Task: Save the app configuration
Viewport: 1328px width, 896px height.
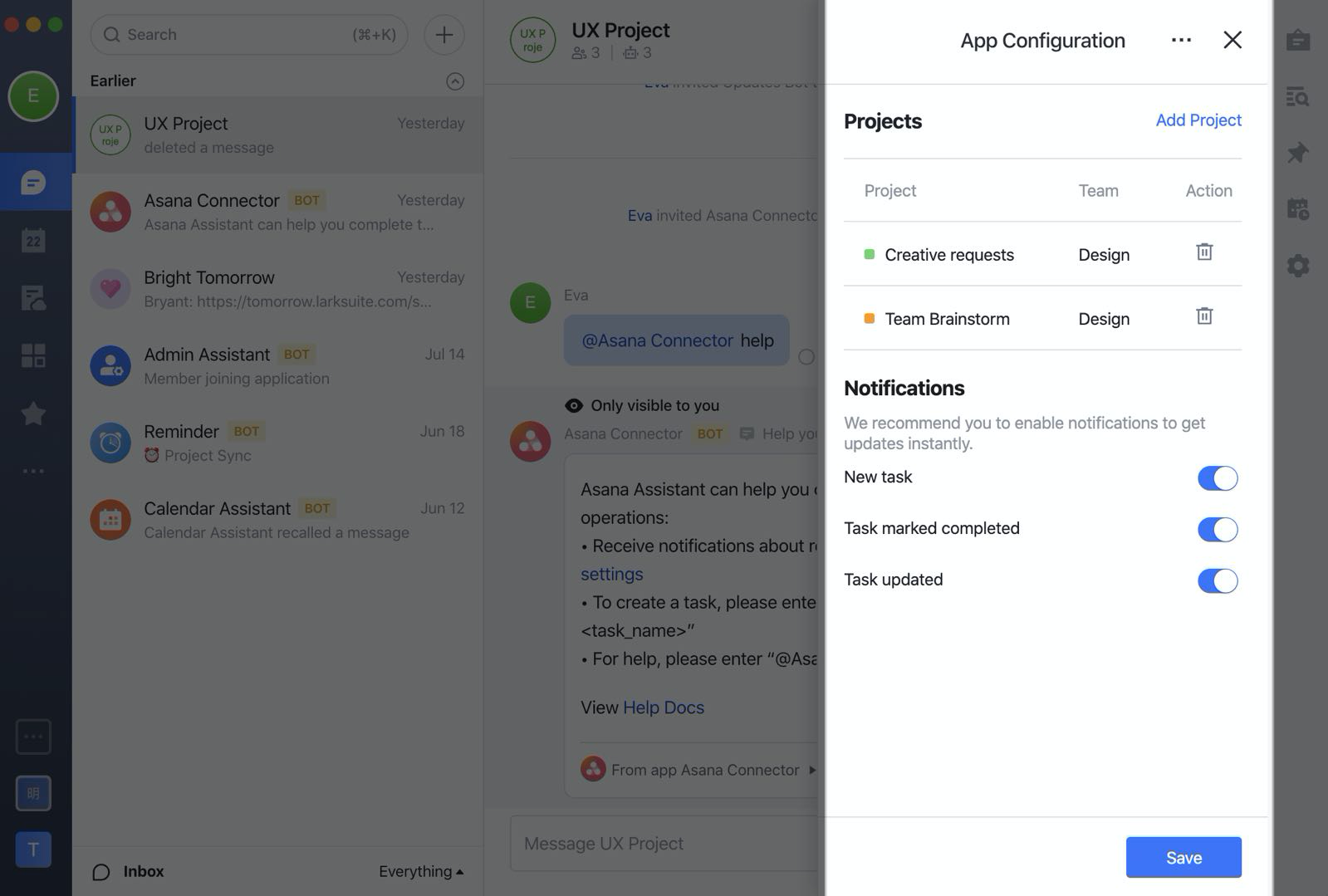Action: coord(1183,858)
